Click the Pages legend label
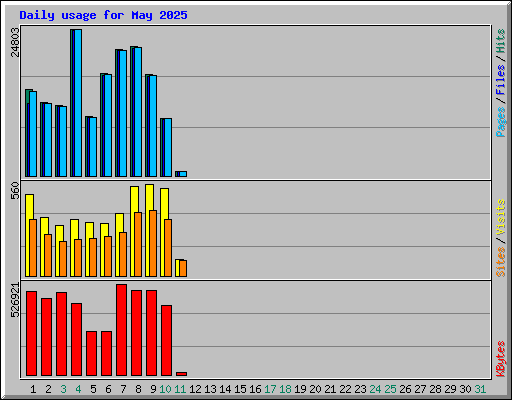Viewport: 512px width, 400px height. (501, 122)
